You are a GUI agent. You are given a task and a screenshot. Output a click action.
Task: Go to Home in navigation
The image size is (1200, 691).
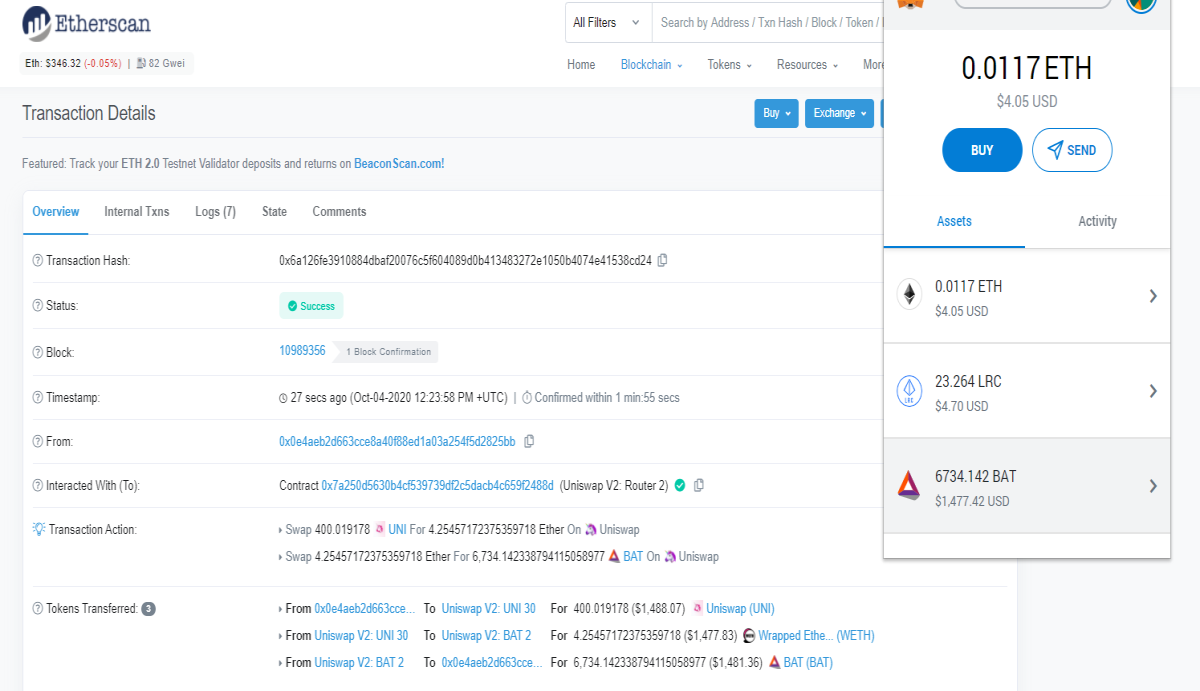click(x=581, y=65)
